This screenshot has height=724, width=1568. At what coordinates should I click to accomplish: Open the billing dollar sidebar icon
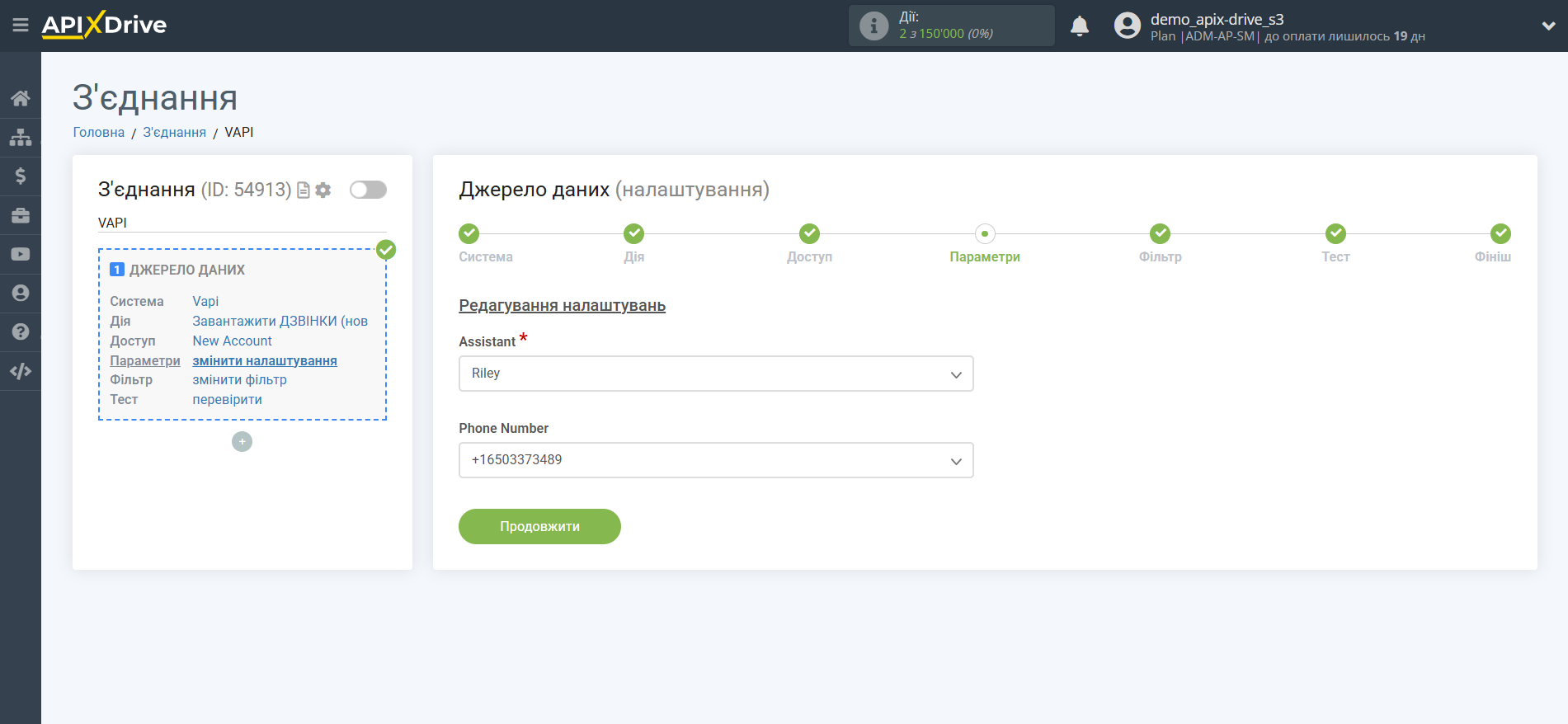[x=21, y=176]
